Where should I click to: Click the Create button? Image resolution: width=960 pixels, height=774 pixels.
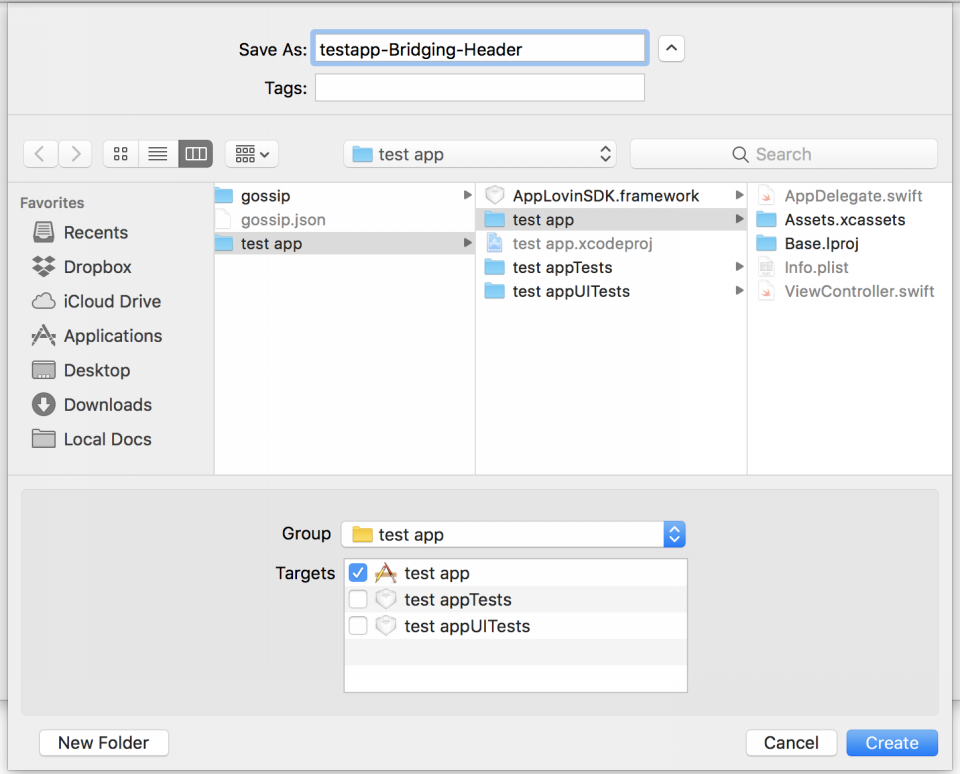(892, 743)
